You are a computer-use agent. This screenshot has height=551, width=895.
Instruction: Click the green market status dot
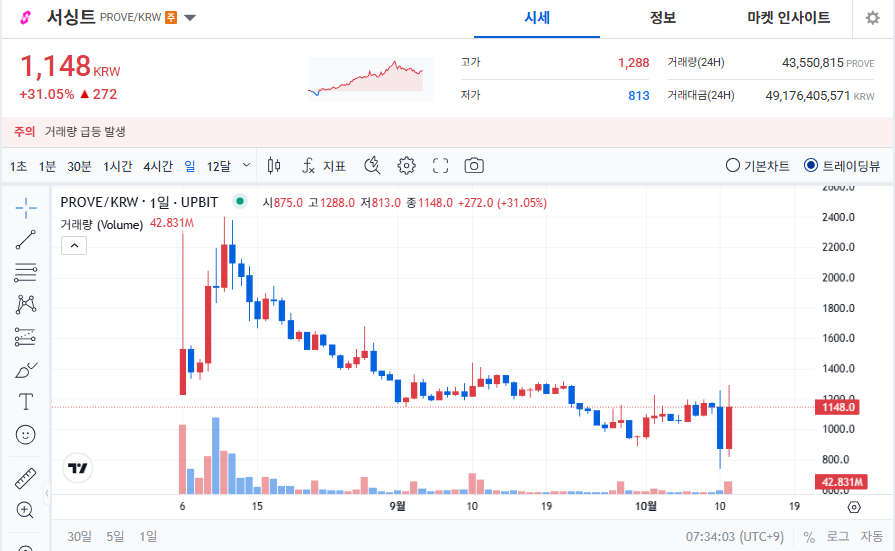(240, 201)
